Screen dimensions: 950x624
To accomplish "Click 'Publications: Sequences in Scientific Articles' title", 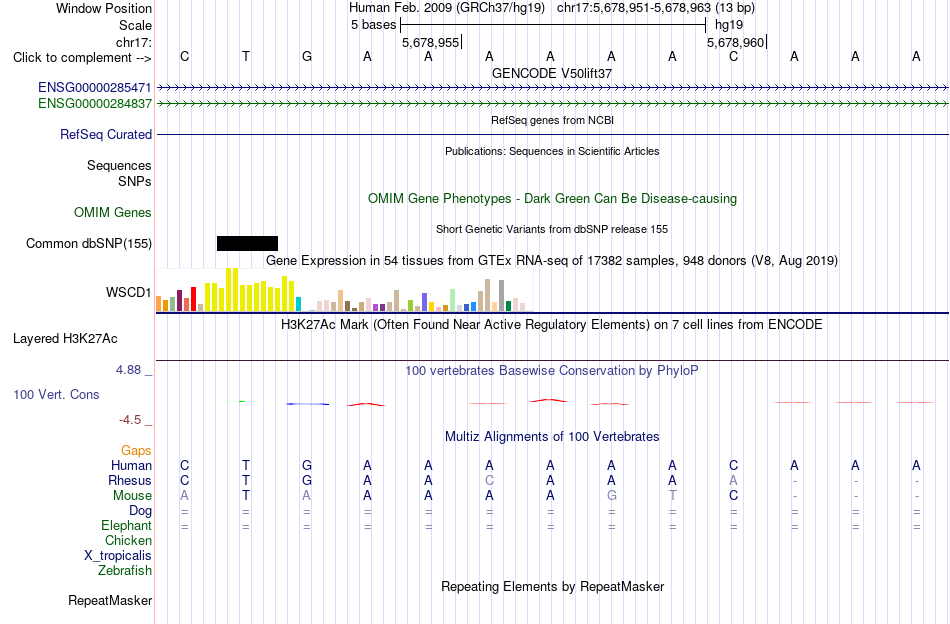I will pos(552,151).
